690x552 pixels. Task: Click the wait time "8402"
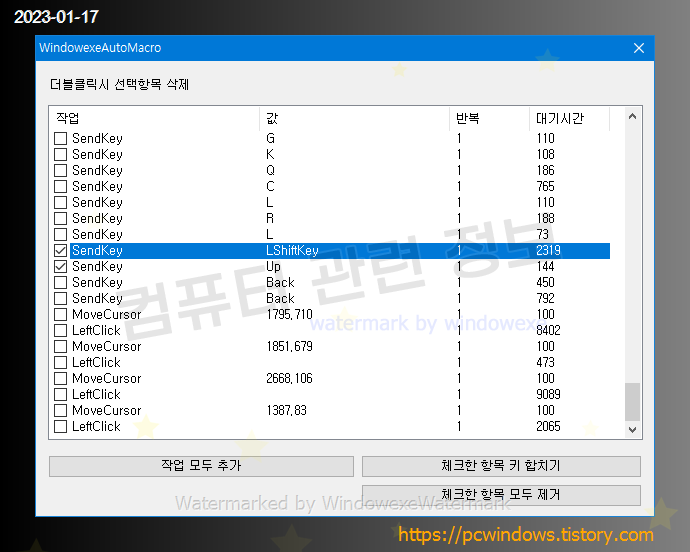click(x=548, y=331)
